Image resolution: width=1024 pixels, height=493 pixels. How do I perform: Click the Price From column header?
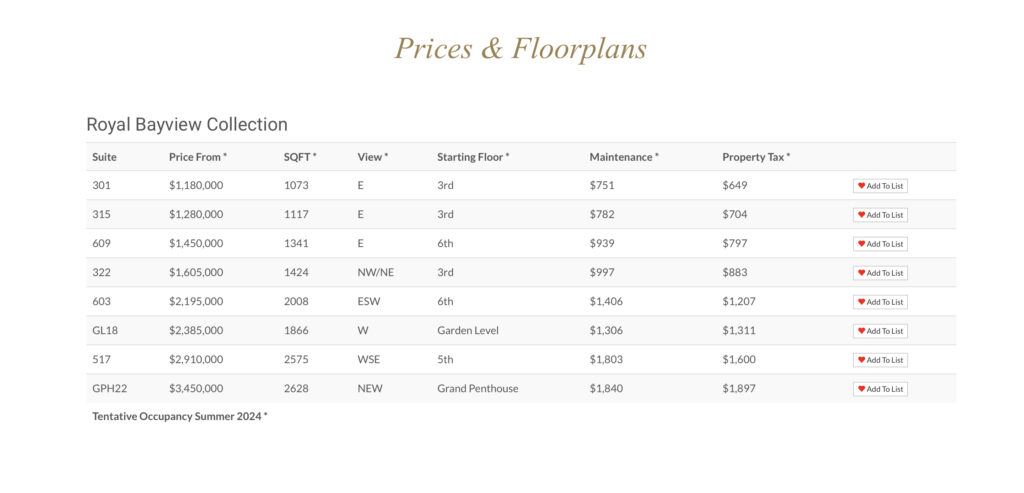coord(198,157)
